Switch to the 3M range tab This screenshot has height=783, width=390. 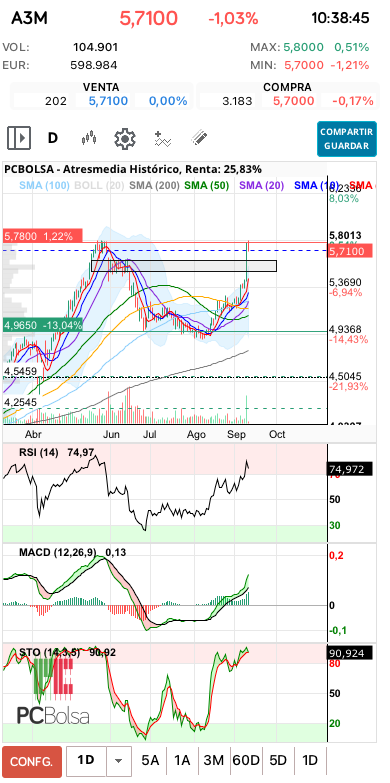(214, 761)
